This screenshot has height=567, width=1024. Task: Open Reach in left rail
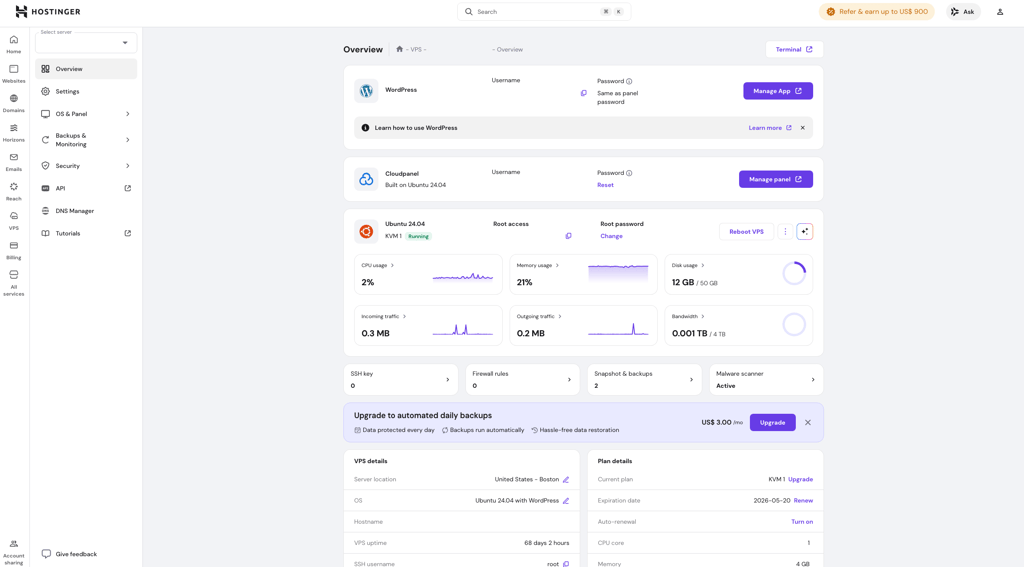point(14,191)
